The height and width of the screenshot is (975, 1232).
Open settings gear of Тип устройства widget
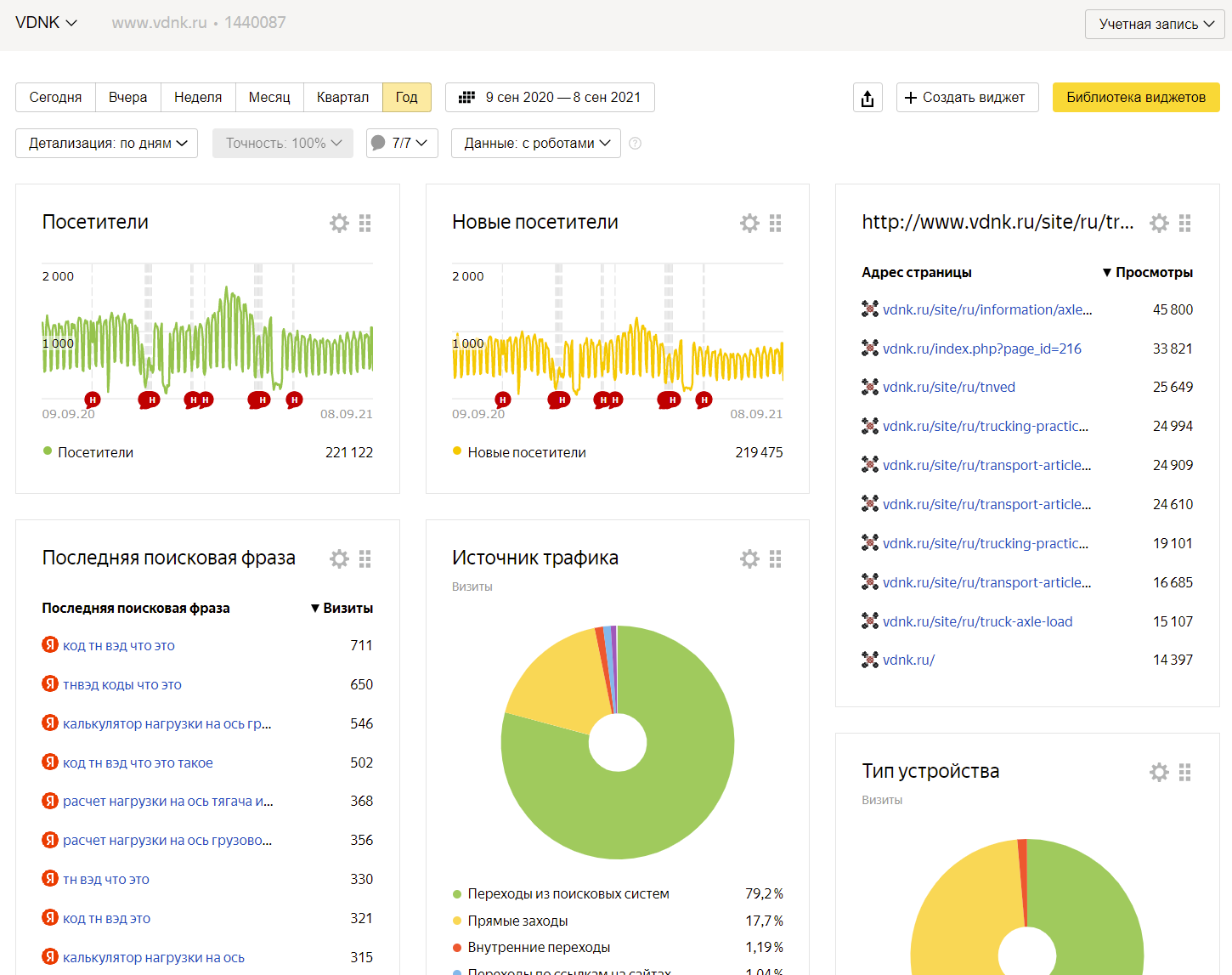[x=1159, y=772]
